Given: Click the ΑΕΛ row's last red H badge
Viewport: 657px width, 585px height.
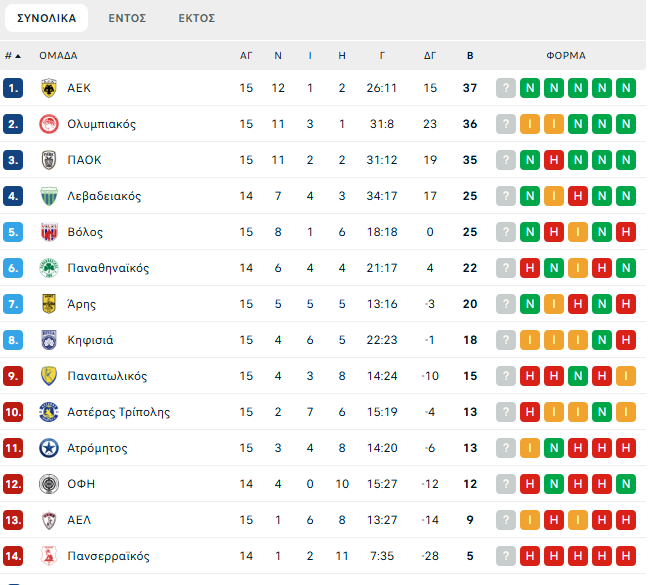Looking at the screenshot, I should tap(626, 520).
